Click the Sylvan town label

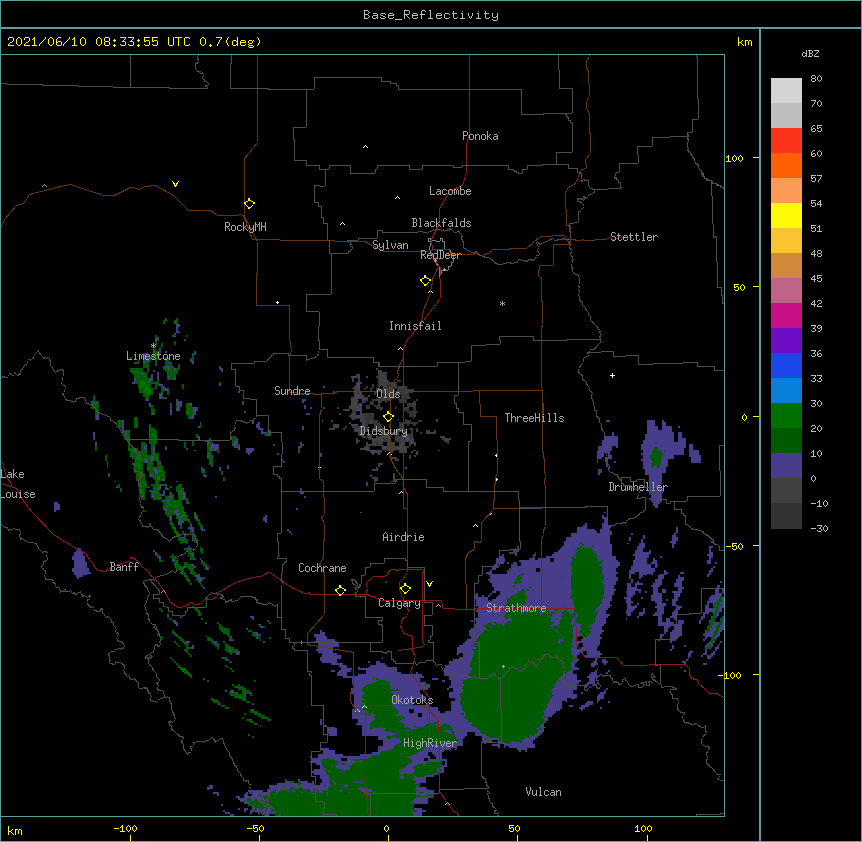390,245
